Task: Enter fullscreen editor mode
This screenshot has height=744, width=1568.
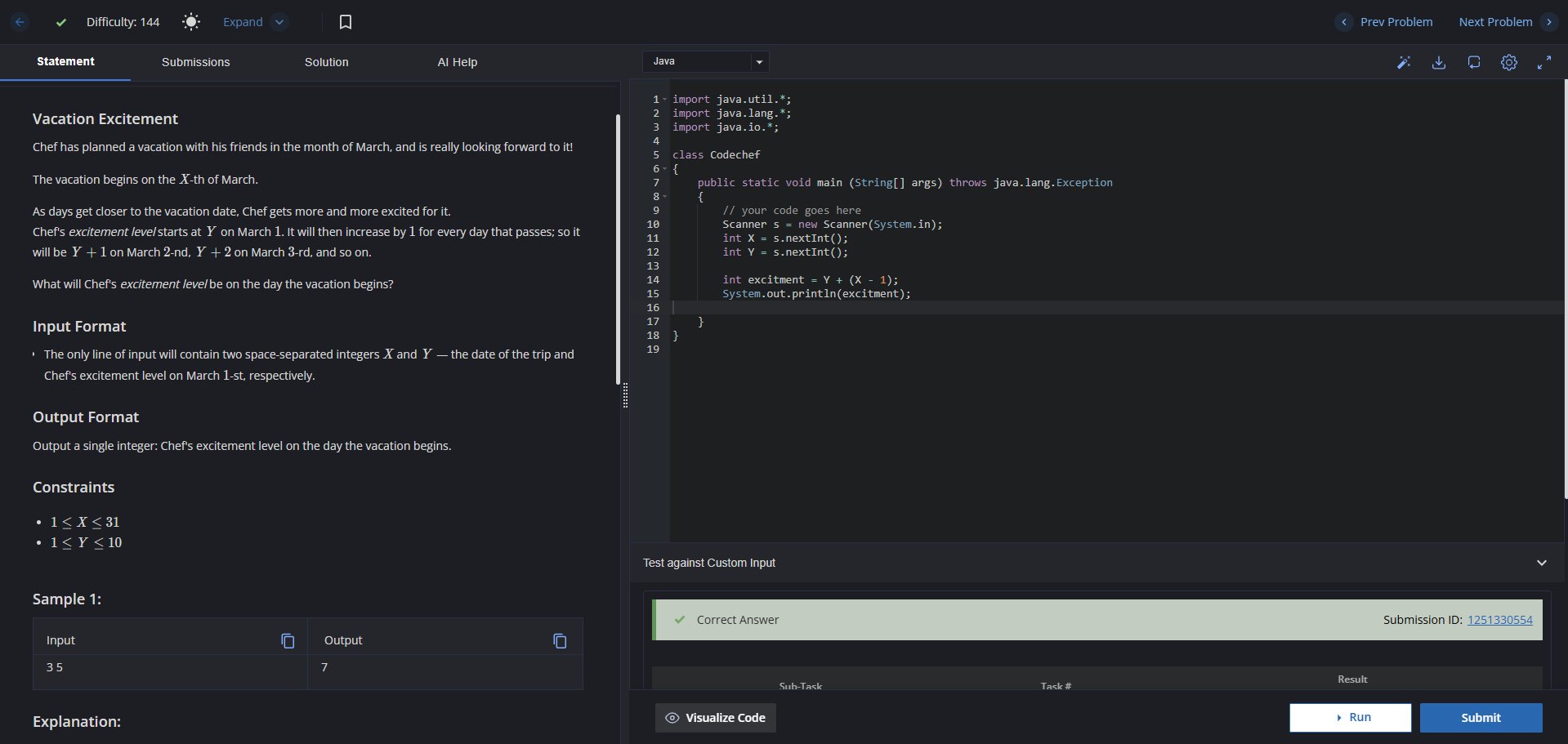Action: (x=1544, y=62)
